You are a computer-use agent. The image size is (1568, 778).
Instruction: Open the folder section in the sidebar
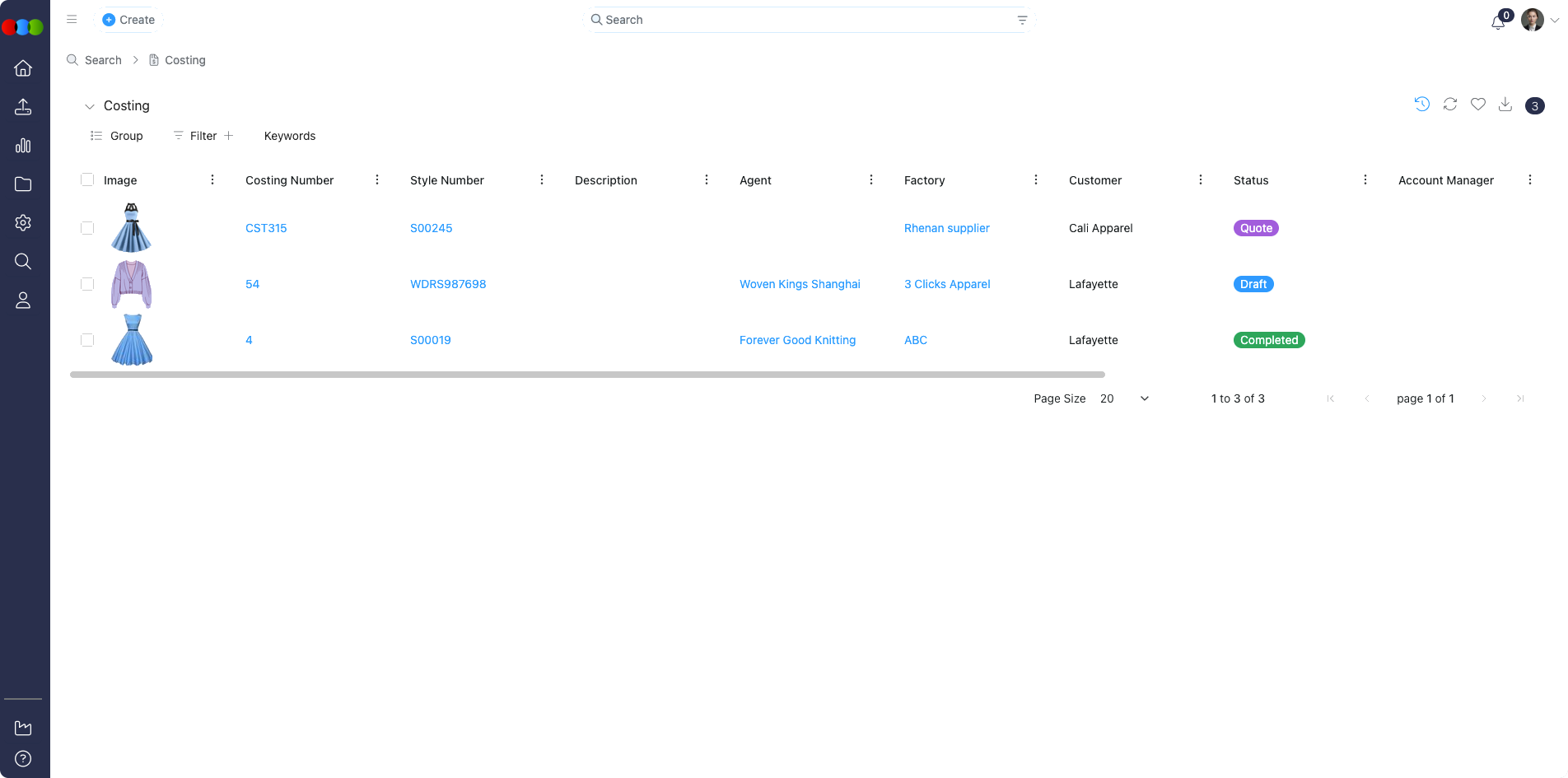coord(22,184)
